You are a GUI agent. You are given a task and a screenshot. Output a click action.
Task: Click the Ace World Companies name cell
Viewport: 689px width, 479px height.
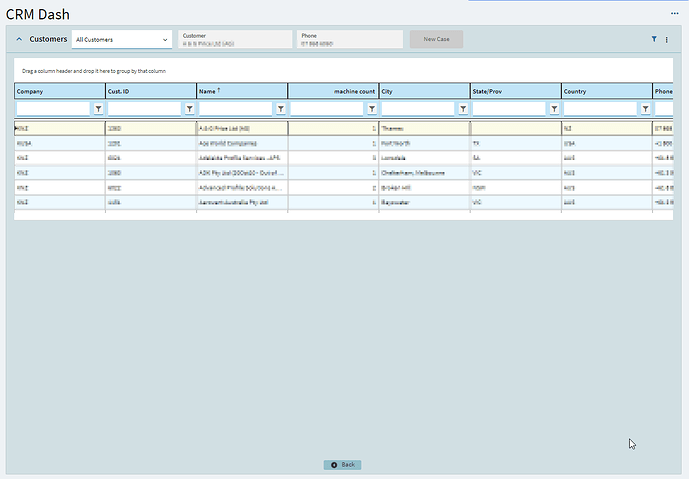click(242, 143)
